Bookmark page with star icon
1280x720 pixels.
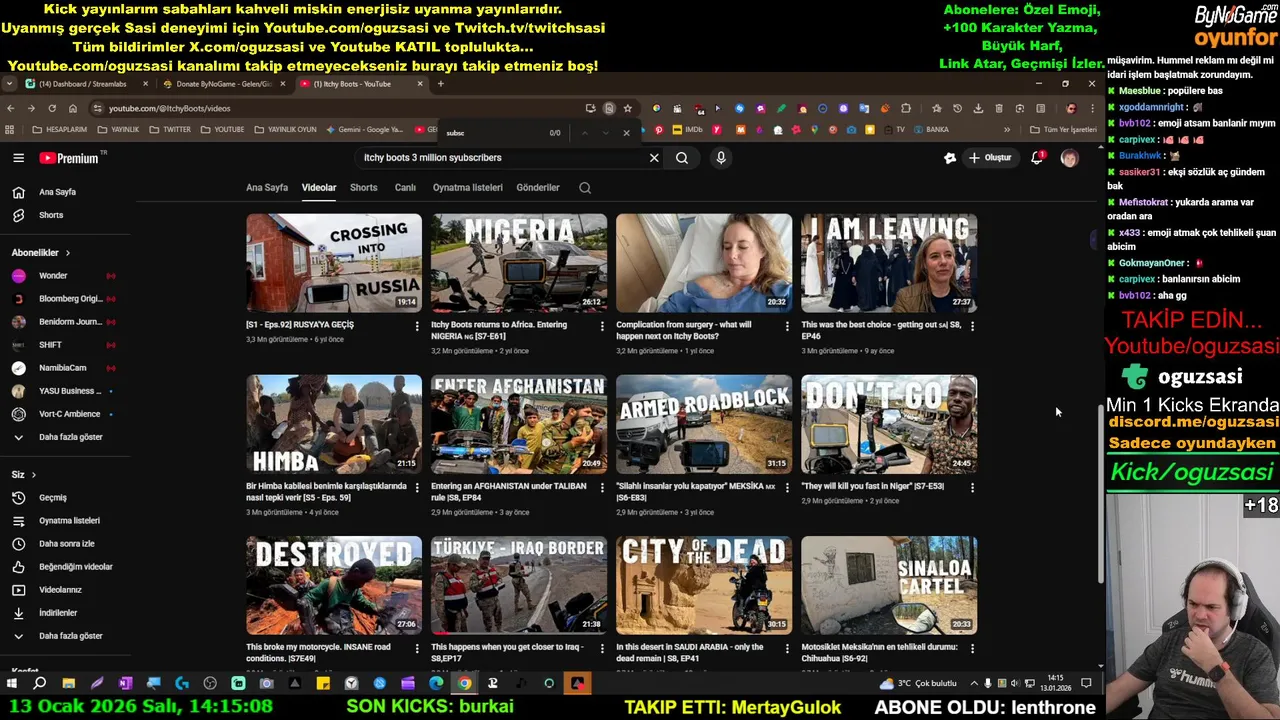[627, 108]
